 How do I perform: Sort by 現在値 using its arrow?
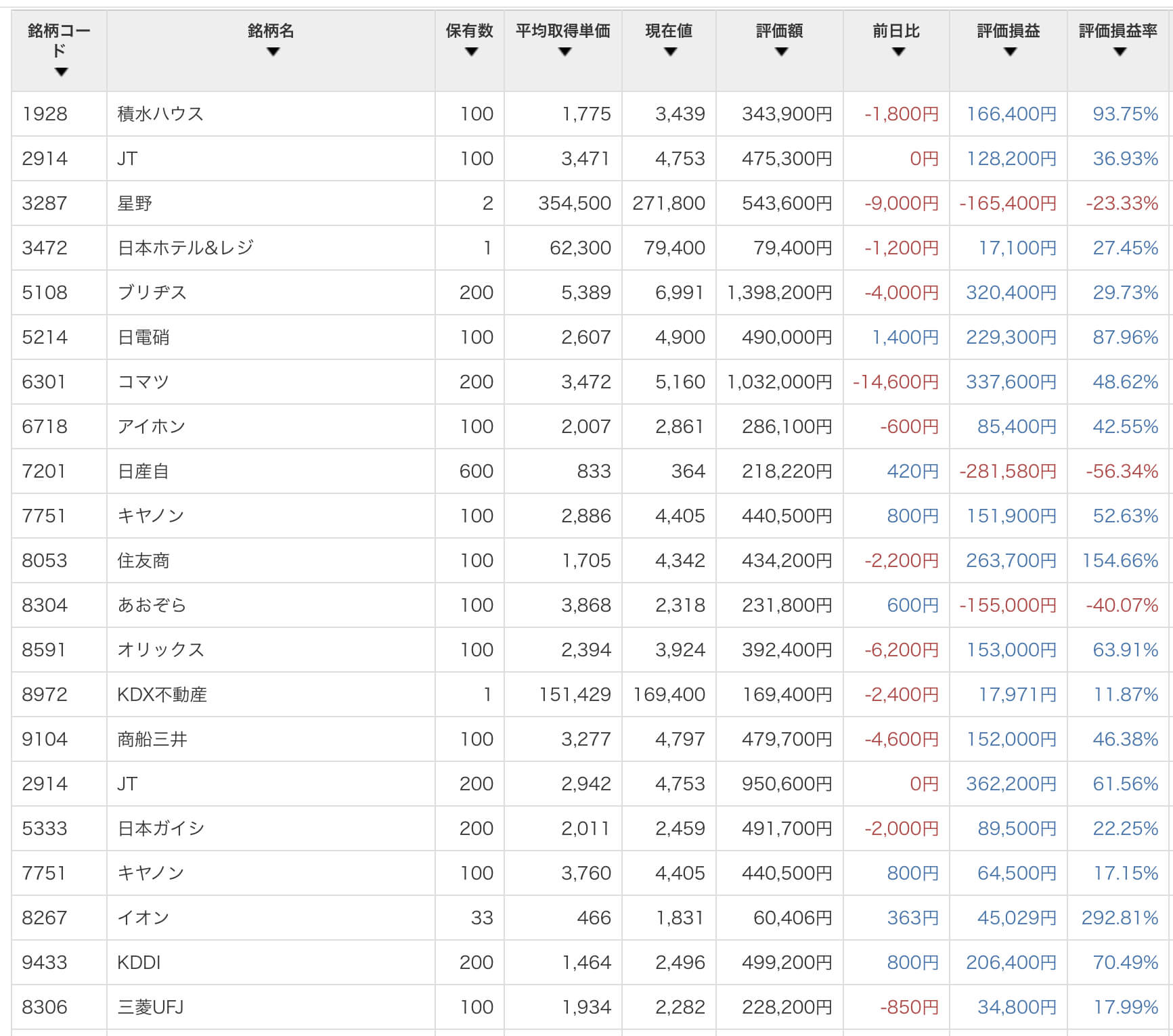pos(670,52)
